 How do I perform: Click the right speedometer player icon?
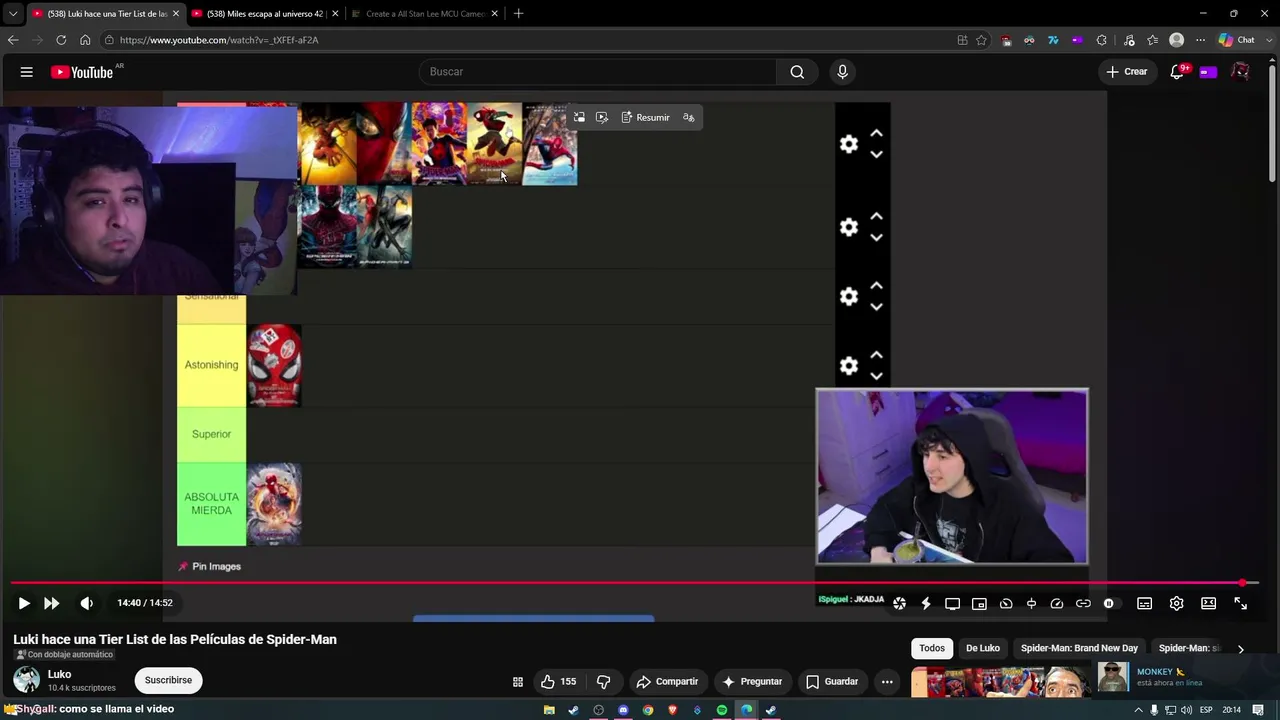tap(1057, 604)
